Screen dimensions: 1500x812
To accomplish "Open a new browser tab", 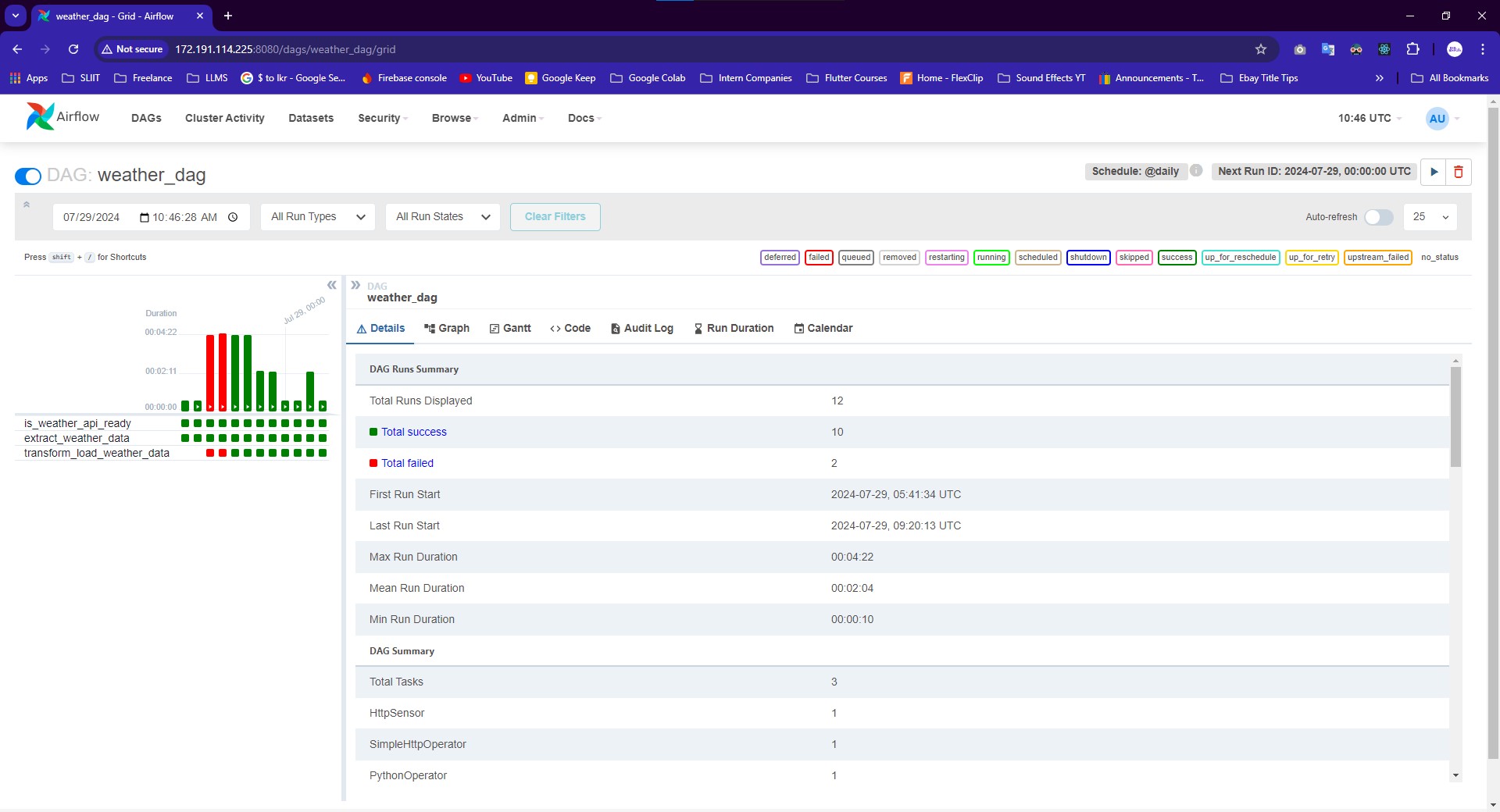I will click(x=228, y=16).
